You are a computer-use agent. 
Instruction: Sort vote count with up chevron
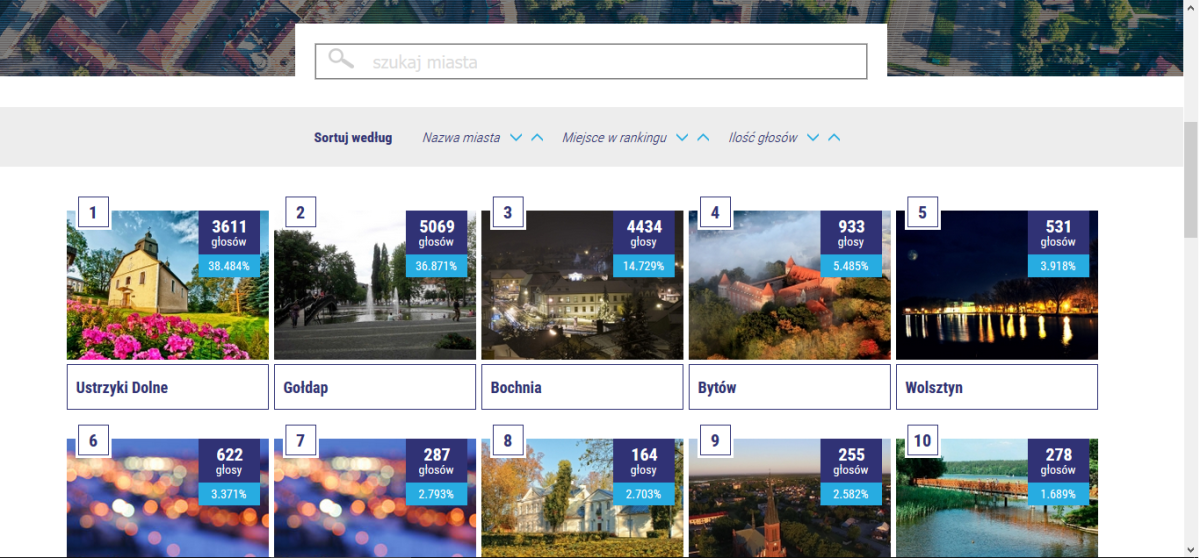tap(834, 138)
